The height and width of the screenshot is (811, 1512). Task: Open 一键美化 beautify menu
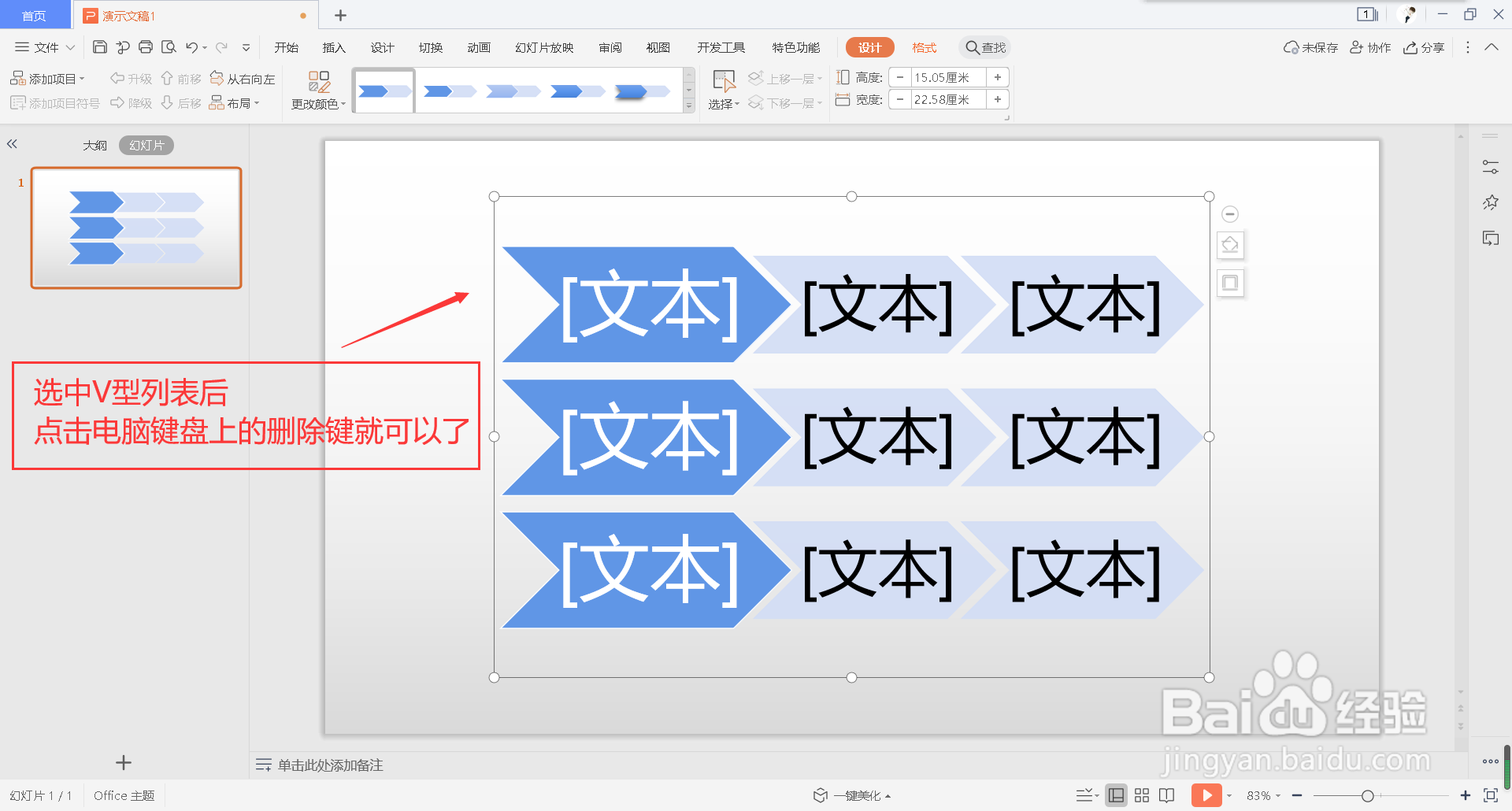click(852, 795)
